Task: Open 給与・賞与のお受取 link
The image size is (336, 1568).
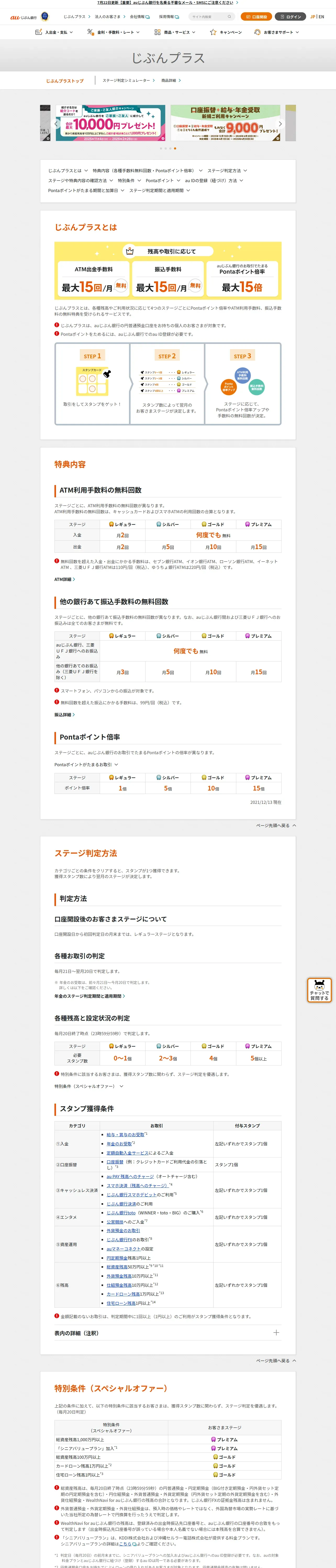Action: click(126, 1135)
